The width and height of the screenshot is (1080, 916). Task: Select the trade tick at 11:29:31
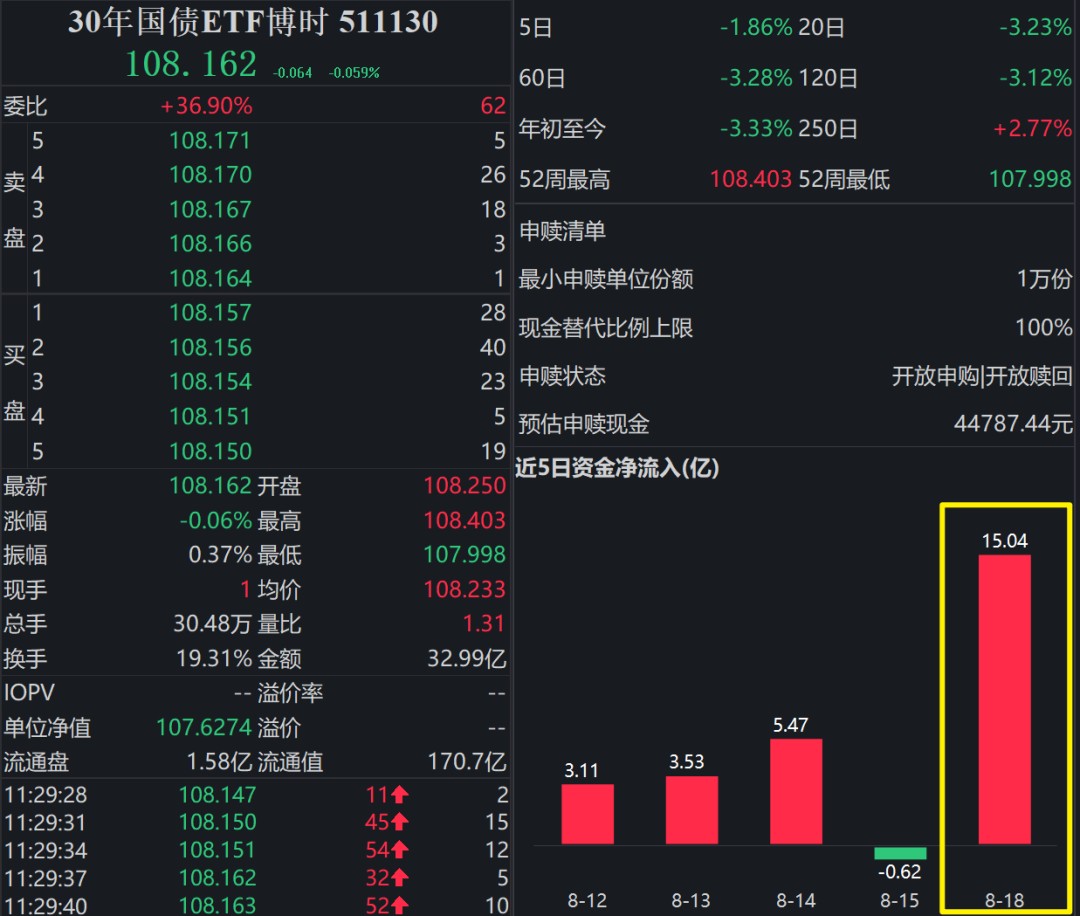point(256,822)
